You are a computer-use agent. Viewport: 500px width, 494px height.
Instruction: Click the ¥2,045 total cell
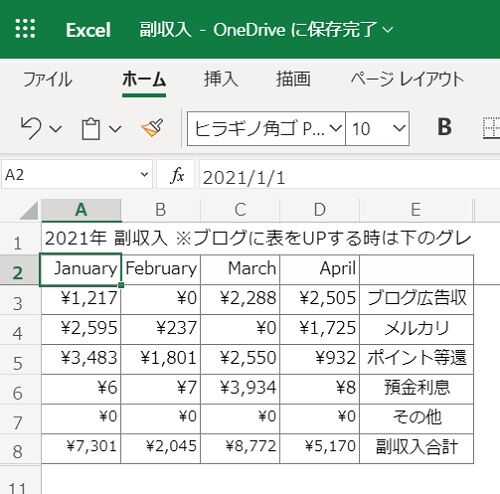tap(161, 448)
